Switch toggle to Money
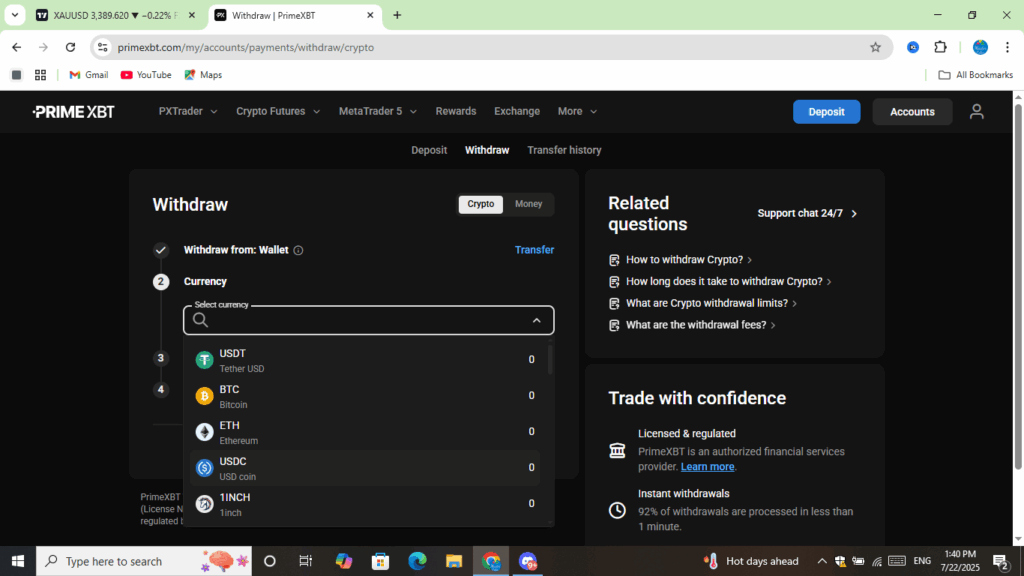 pos(528,204)
